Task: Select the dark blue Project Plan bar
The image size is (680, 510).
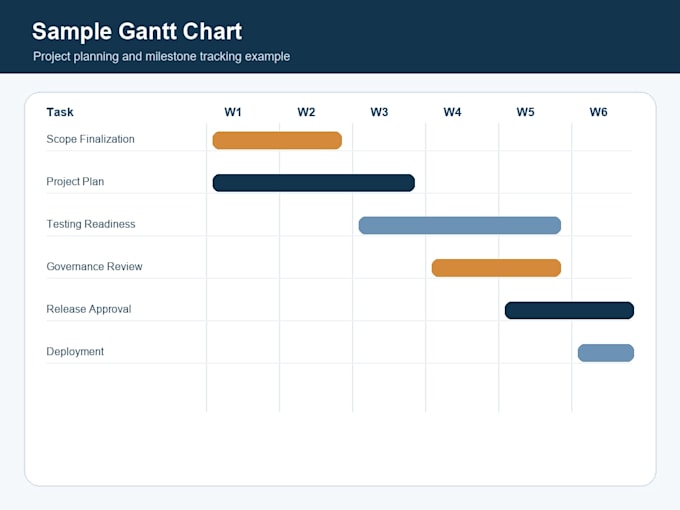Action: (314, 183)
